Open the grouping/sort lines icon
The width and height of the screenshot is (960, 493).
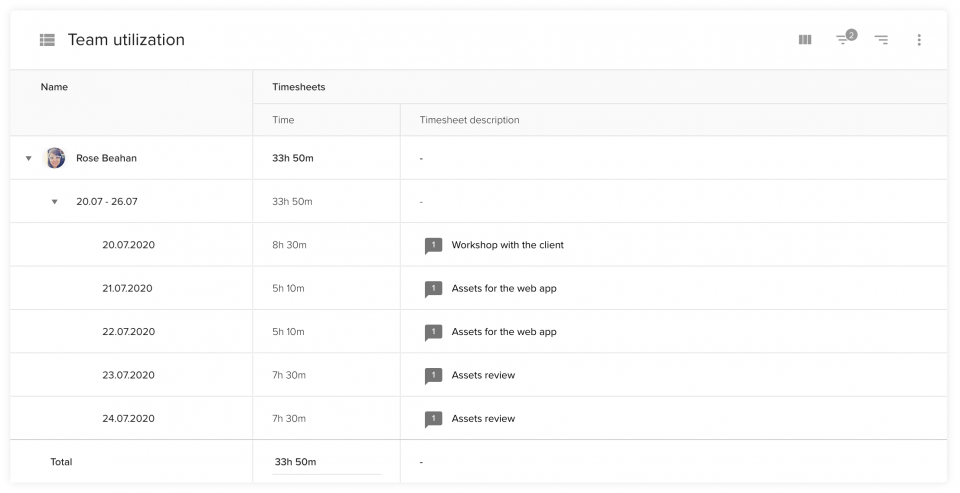coord(881,40)
